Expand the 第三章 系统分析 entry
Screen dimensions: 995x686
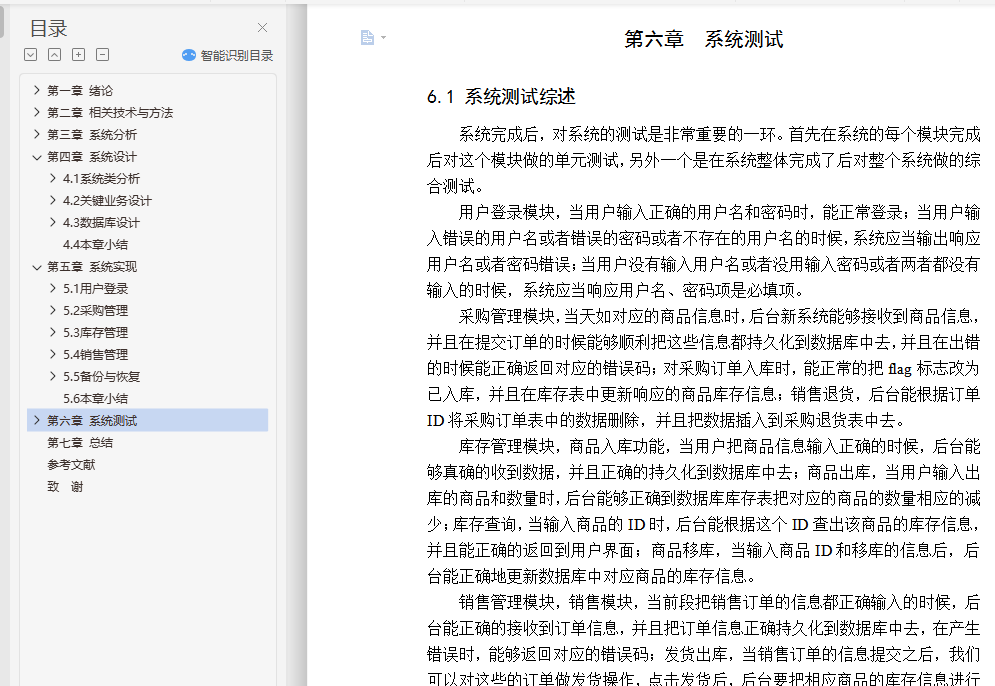tap(37, 135)
